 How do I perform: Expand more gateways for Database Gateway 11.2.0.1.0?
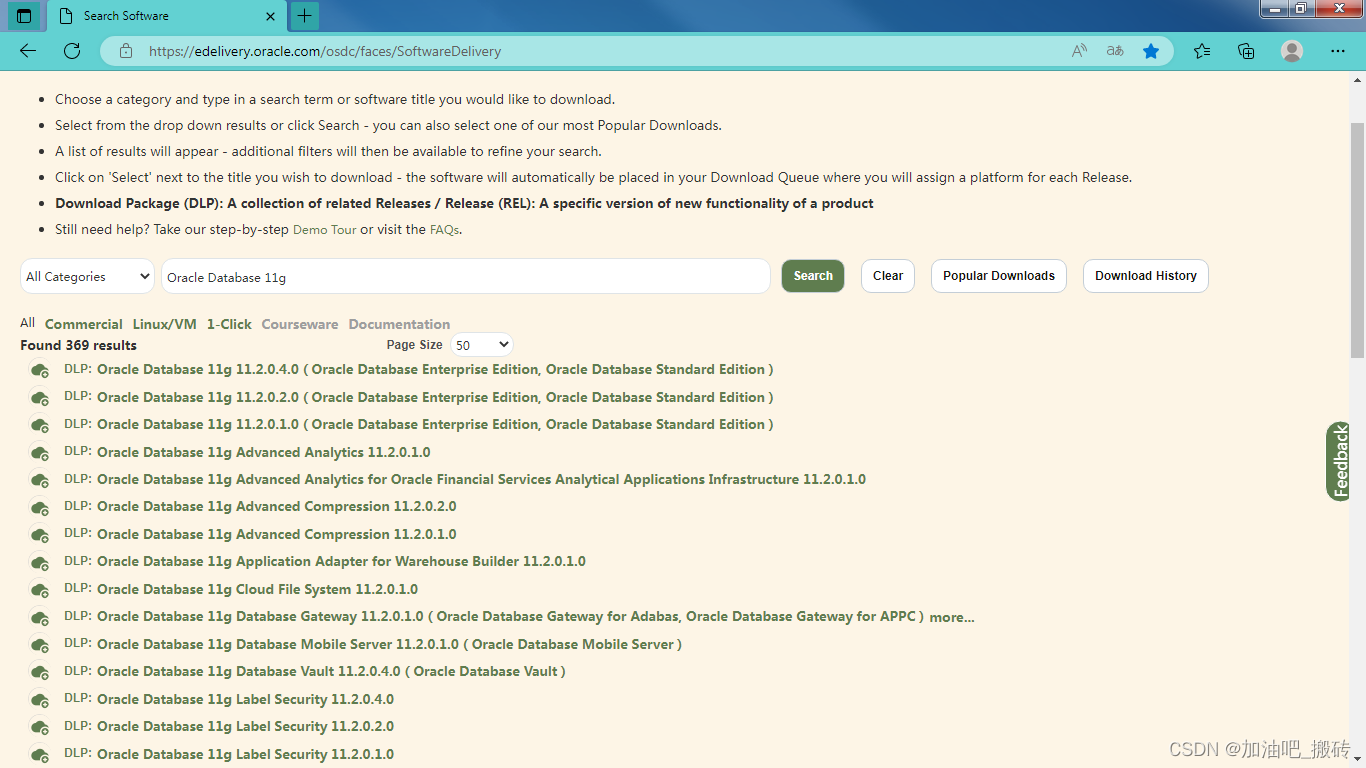pyautogui.click(x=951, y=617)
